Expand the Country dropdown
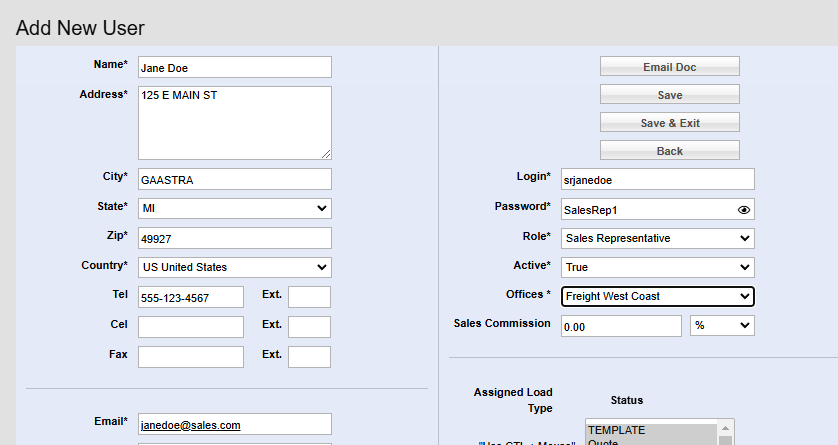Viewport: 838px width, 445px height. [x=234, y=267]
